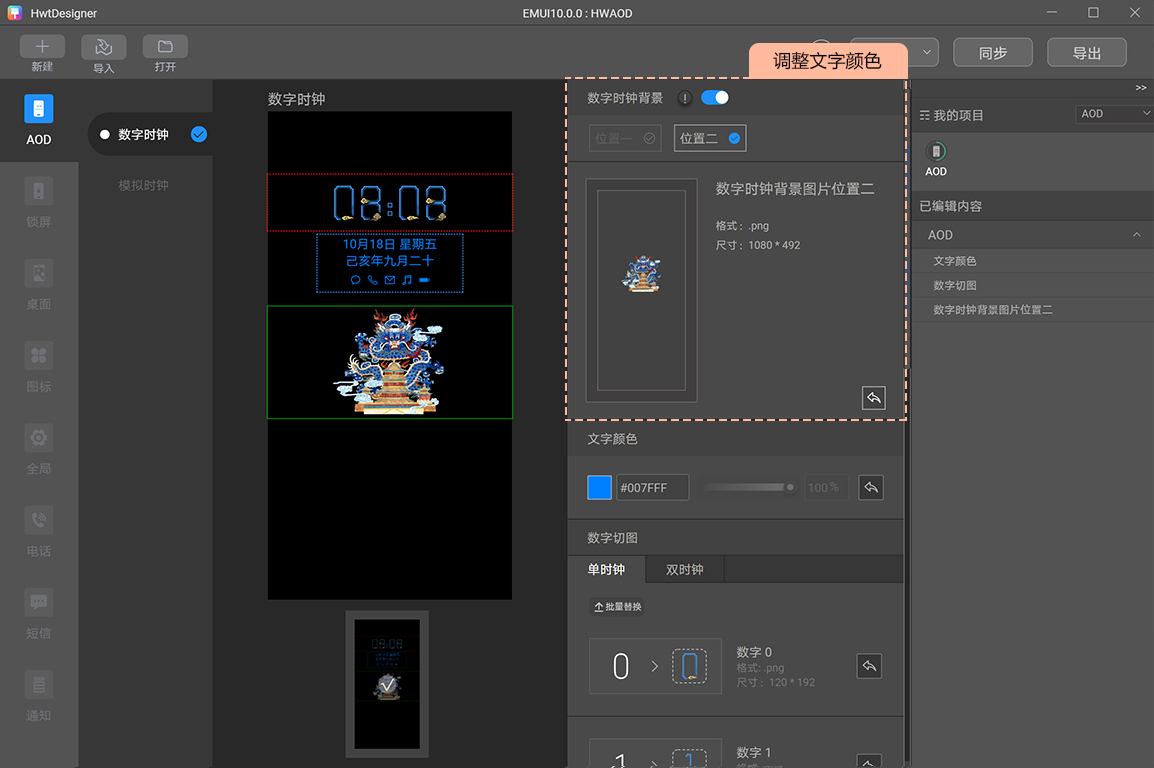Click the date and status block in preview
The width and height of the screenshot is (1154, 768).
[390, 263]
